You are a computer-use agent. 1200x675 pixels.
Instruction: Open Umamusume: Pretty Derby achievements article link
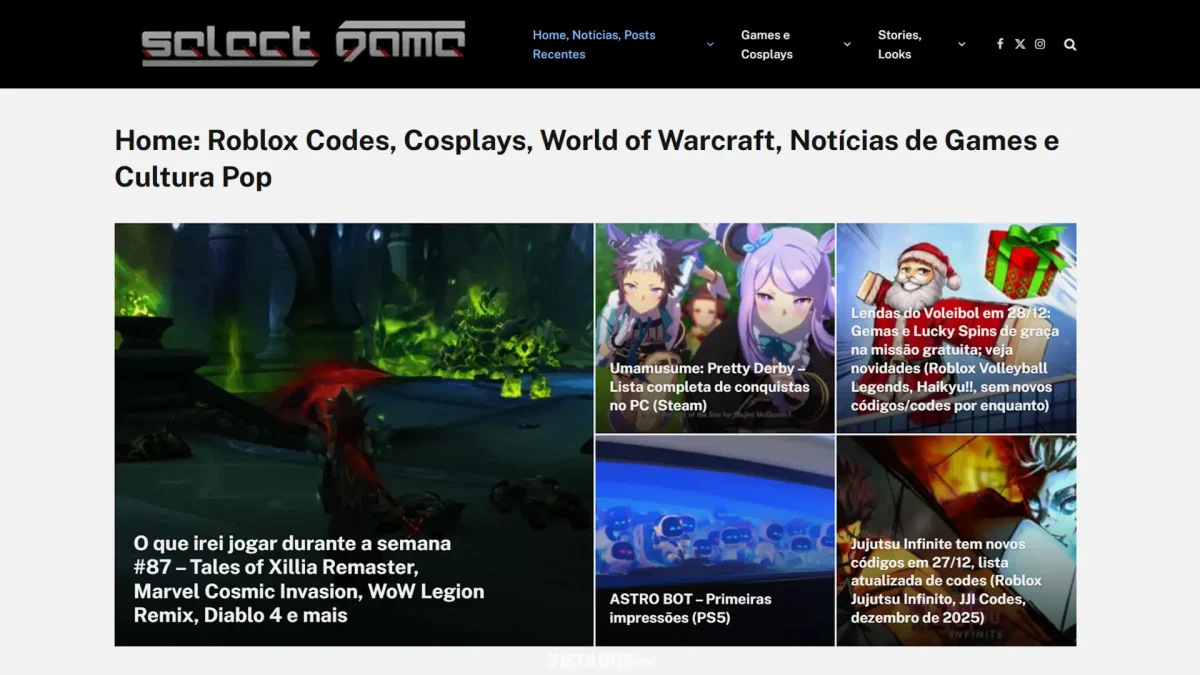(x=709, y=387)
